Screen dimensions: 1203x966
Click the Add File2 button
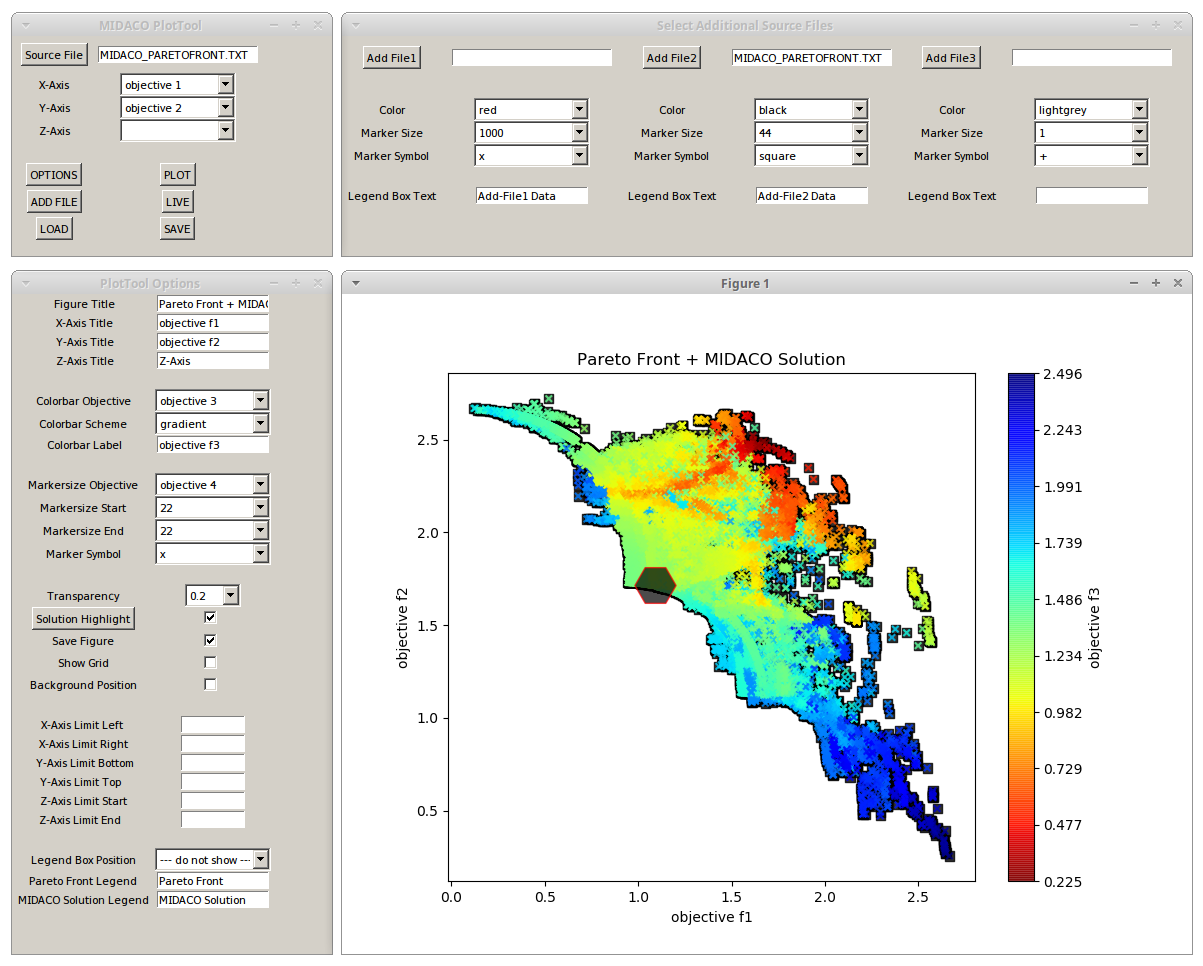point(672,58)
